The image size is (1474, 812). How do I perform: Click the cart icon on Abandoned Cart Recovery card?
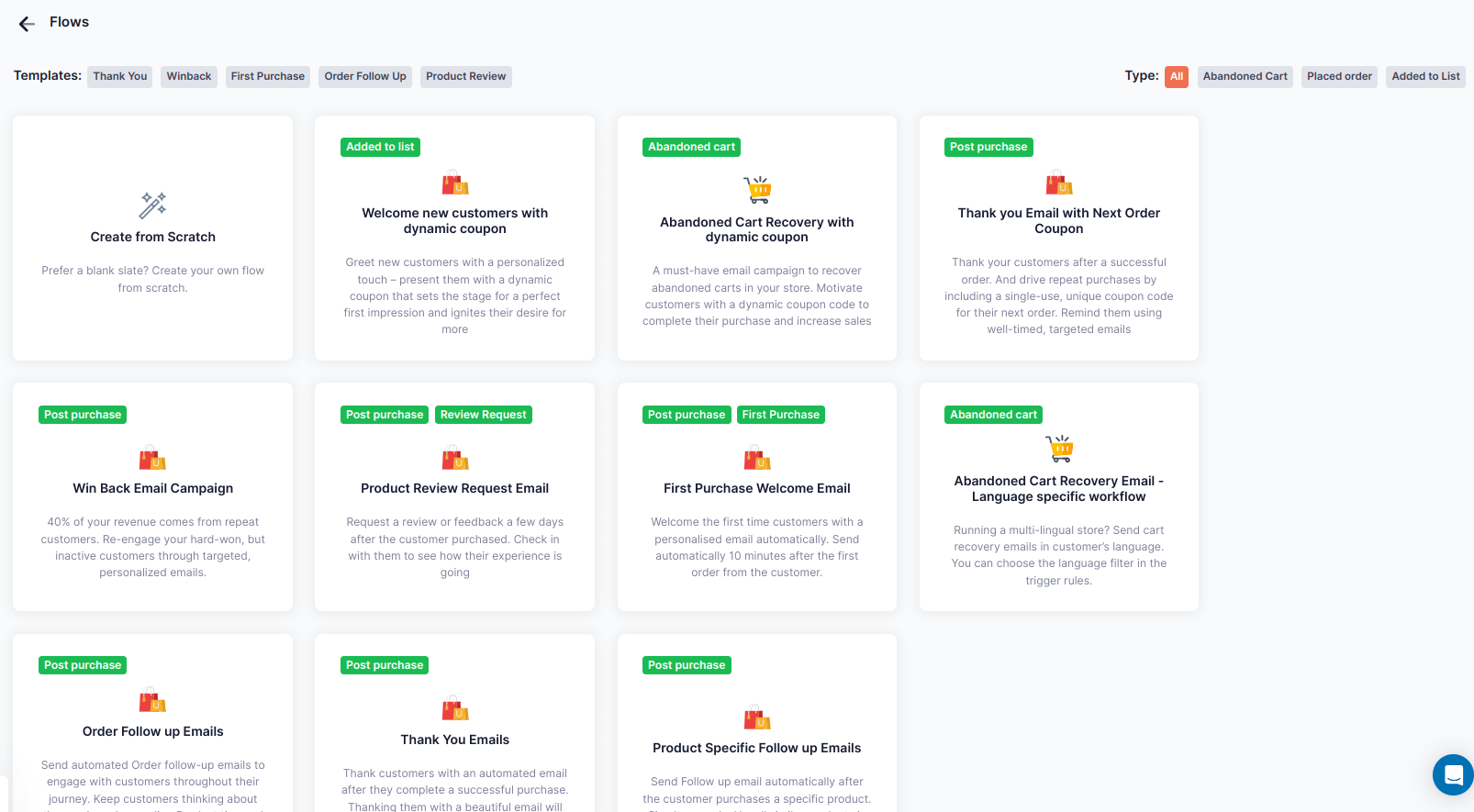coord(756,189)
